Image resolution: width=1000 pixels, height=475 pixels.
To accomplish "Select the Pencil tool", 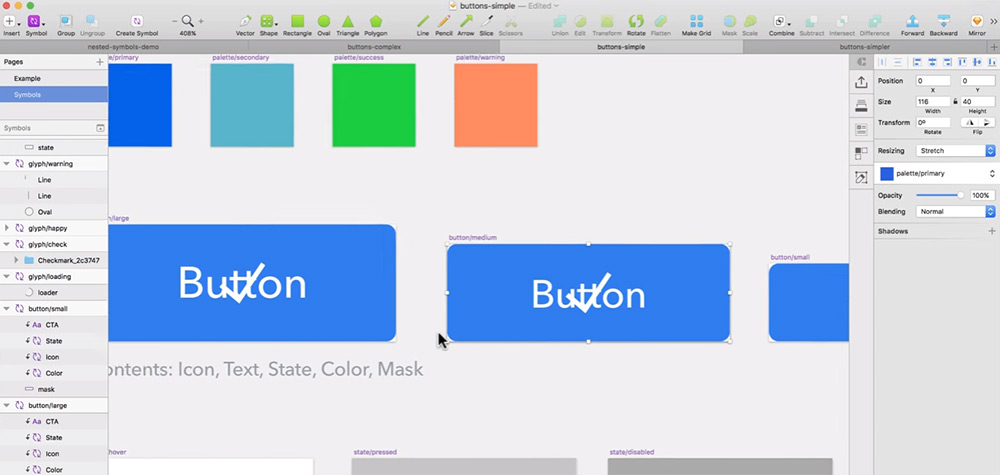I will coord(444,22).
